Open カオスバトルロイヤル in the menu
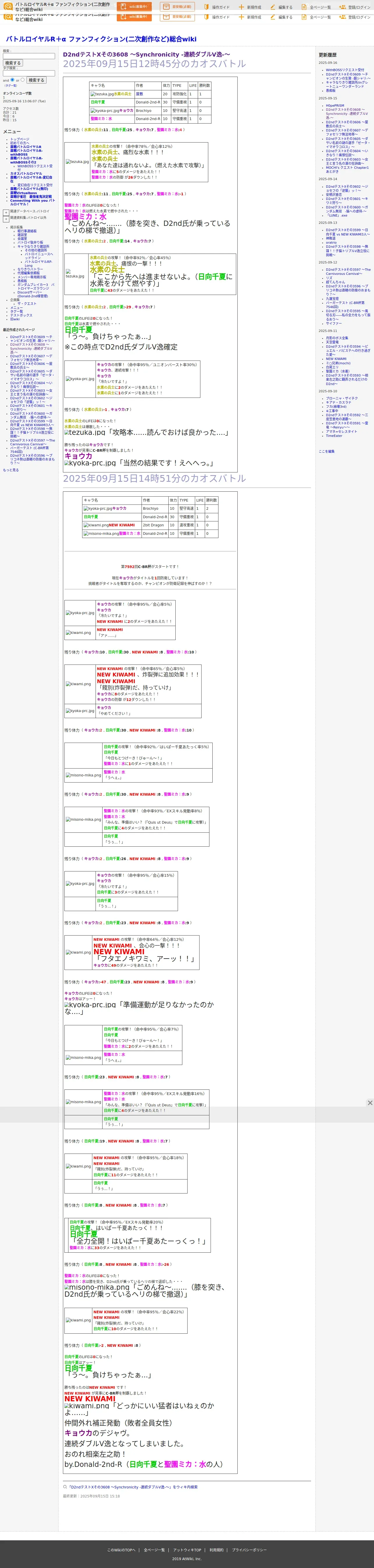Viewport: 374px width, 1568px height. point(26,173)
